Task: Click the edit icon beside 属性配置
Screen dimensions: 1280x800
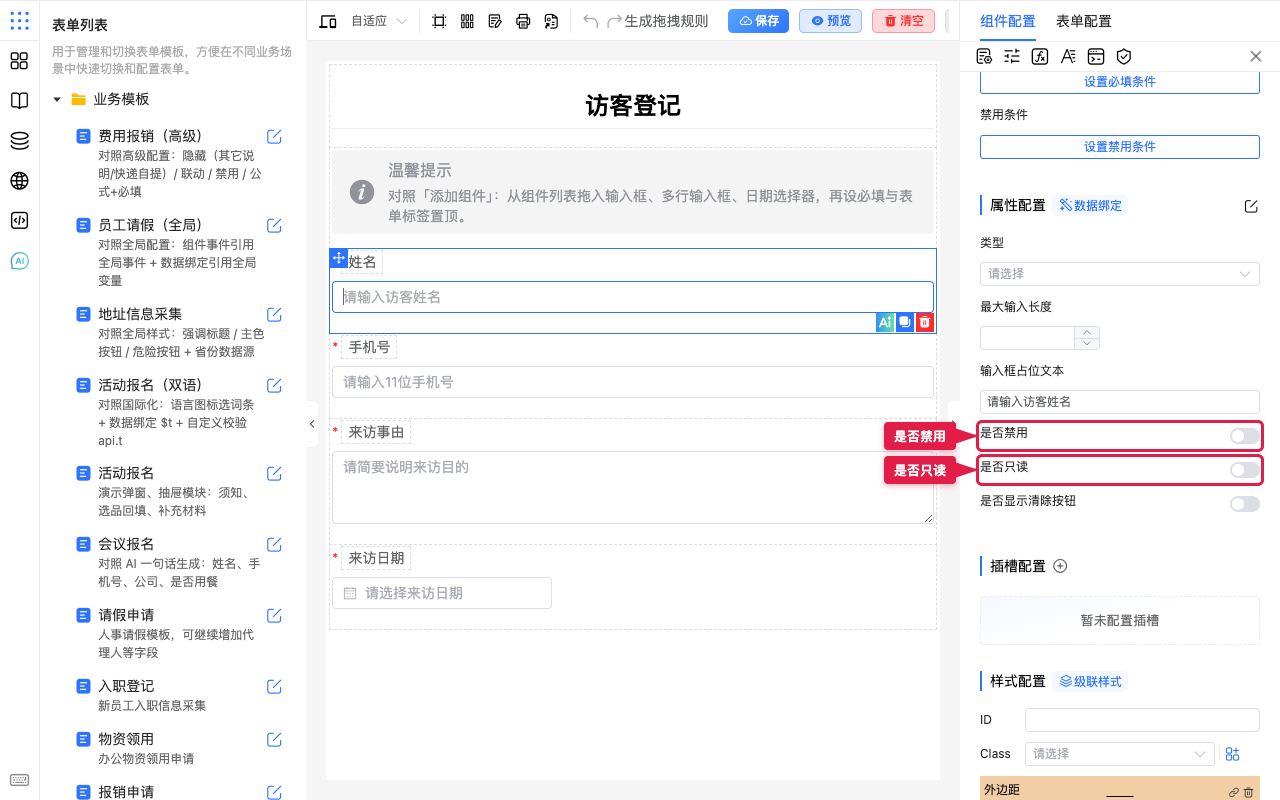Action: click(x=1251, y=206)
